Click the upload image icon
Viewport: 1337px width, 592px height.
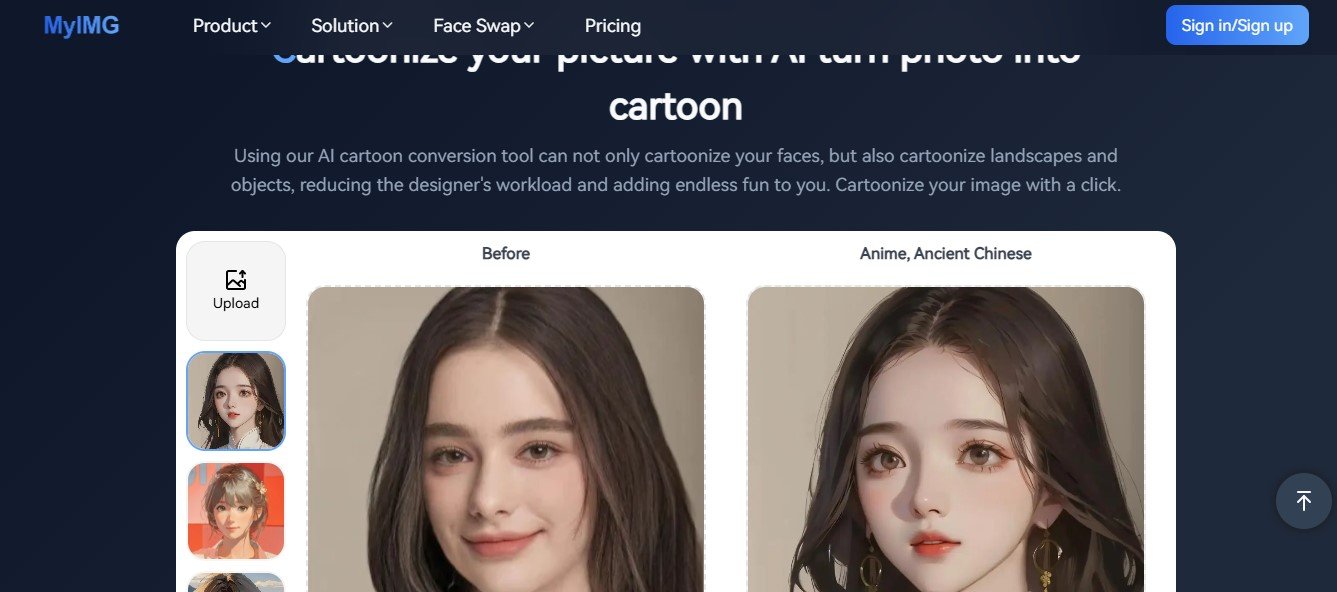(x=236, y=280)
